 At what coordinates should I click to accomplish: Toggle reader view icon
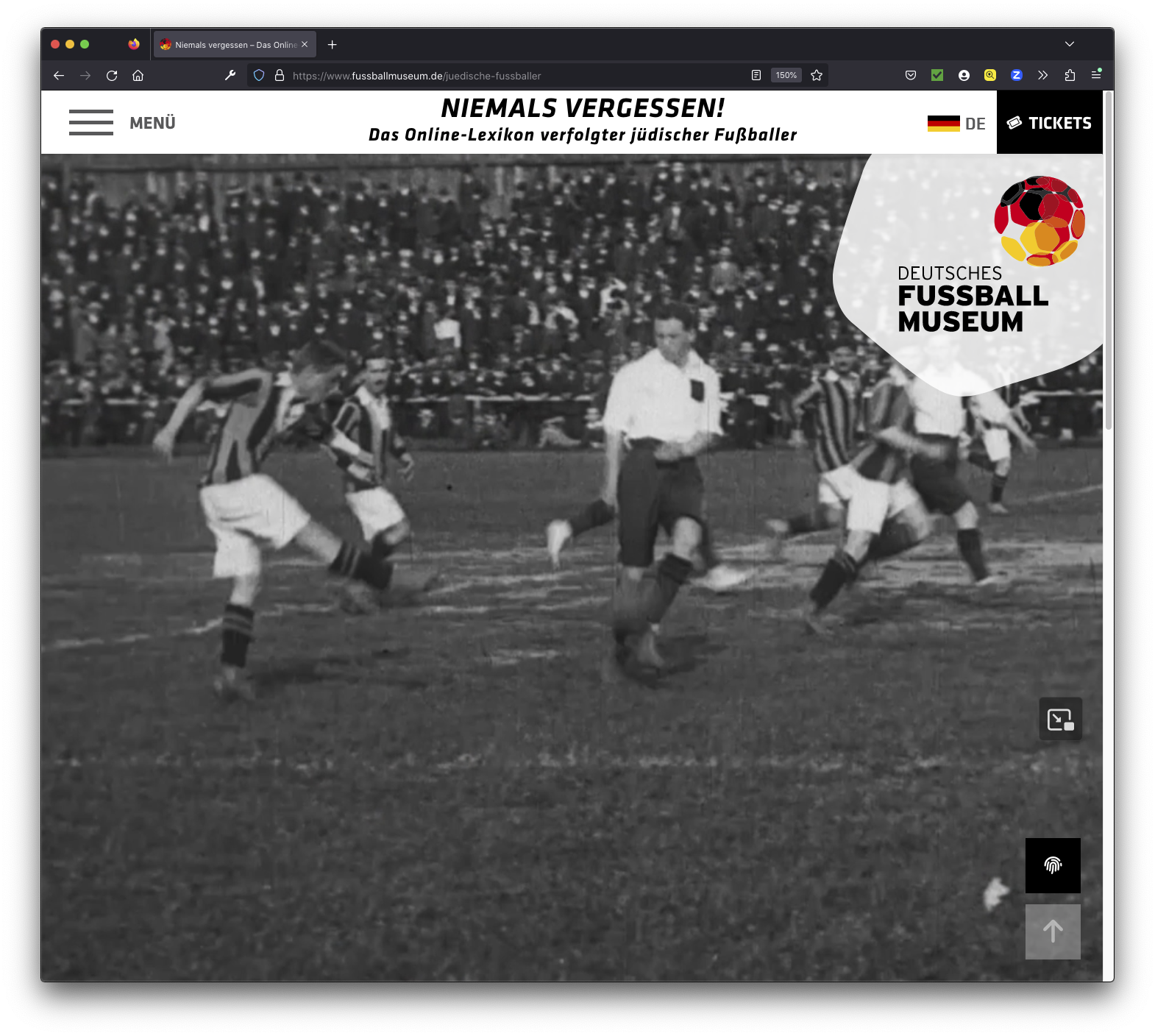[x=756, y=75]
